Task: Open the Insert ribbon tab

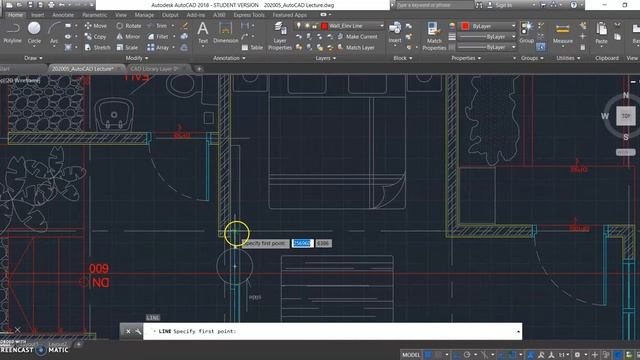Action: click(x=38, y=15)
